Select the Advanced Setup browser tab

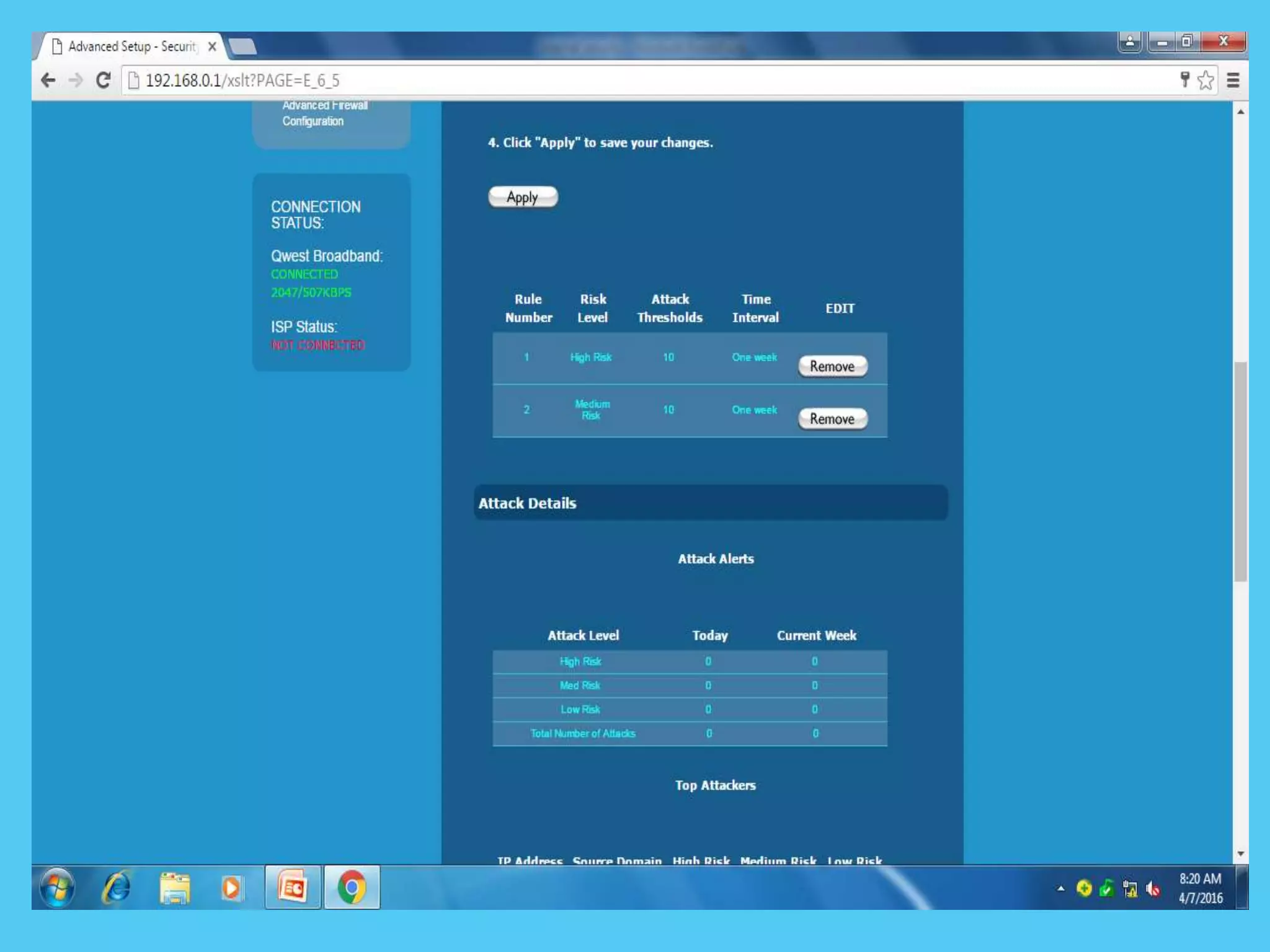[131, 46]
